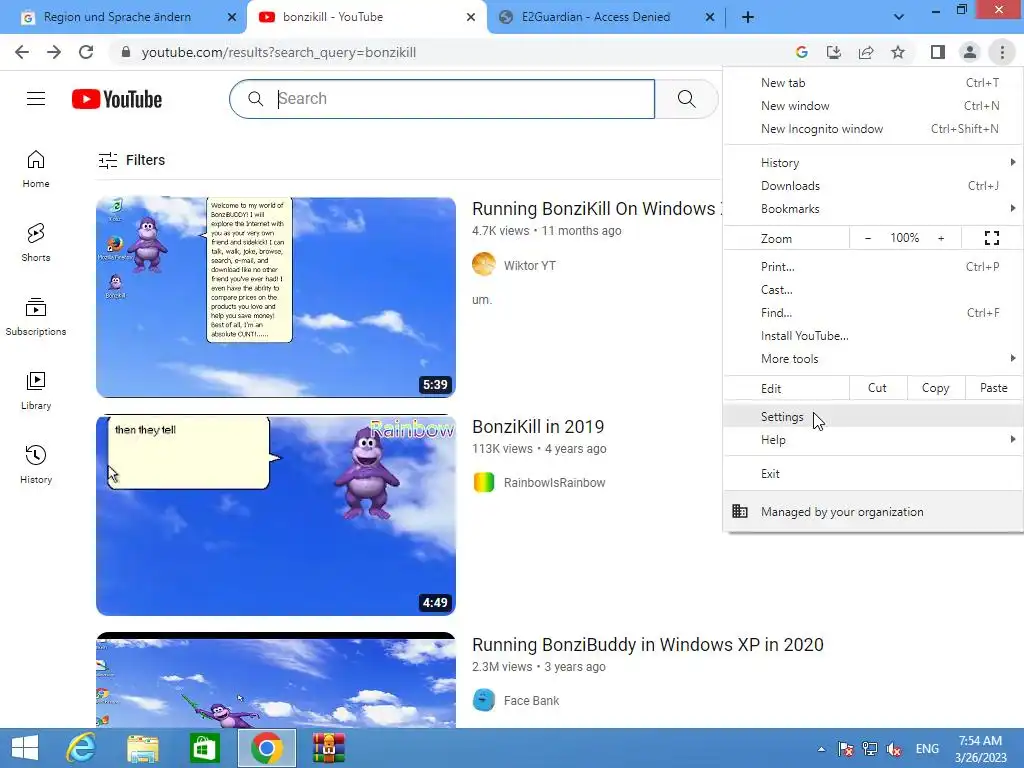Click Face Bank channel avatar

click(x=484, y=700)
